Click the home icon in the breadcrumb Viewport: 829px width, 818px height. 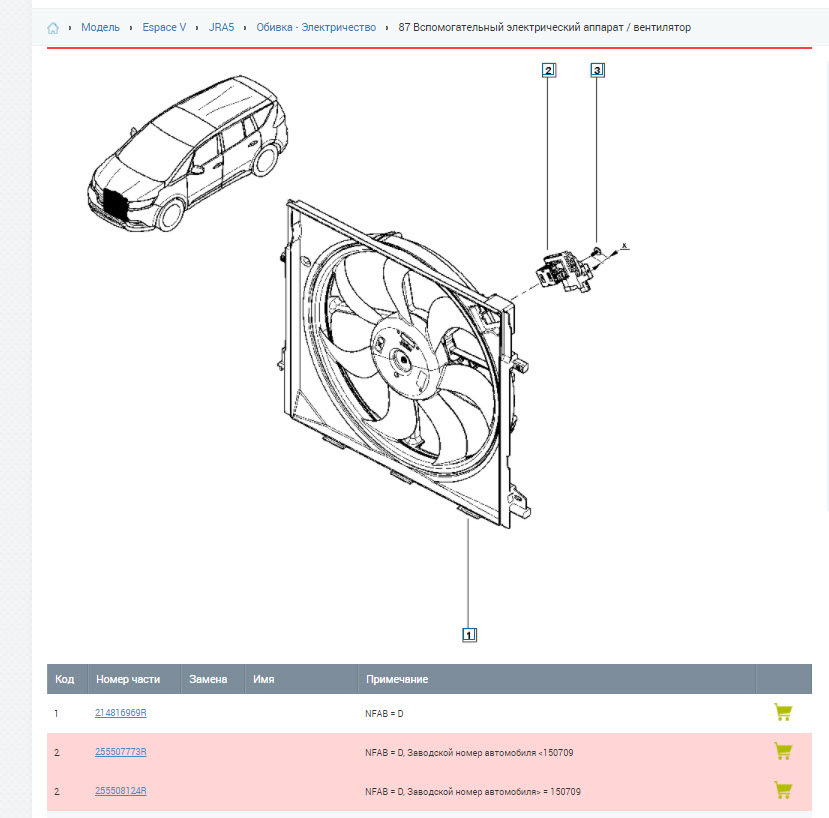53,28
